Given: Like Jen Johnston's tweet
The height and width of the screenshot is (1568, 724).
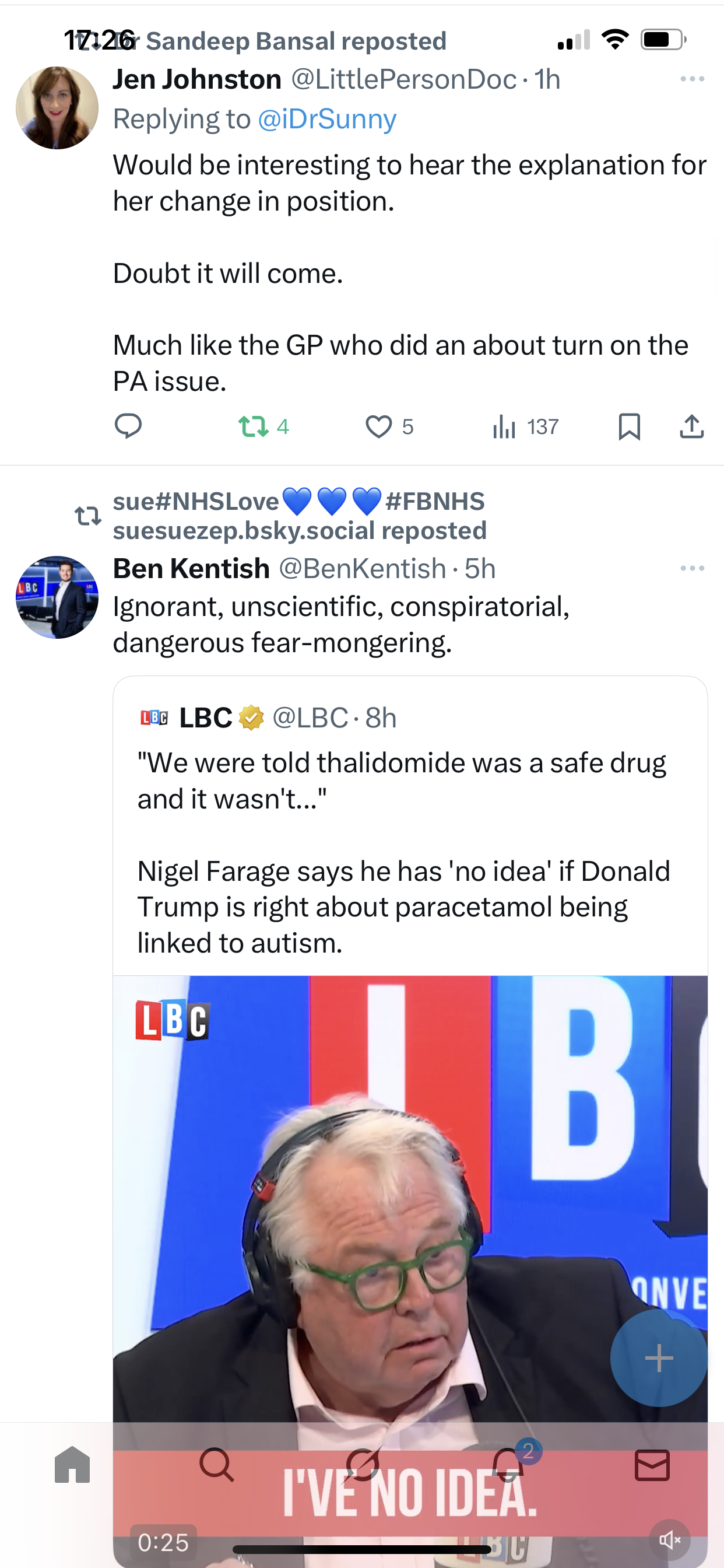Looking at the screenshot, I should point(378,426).
